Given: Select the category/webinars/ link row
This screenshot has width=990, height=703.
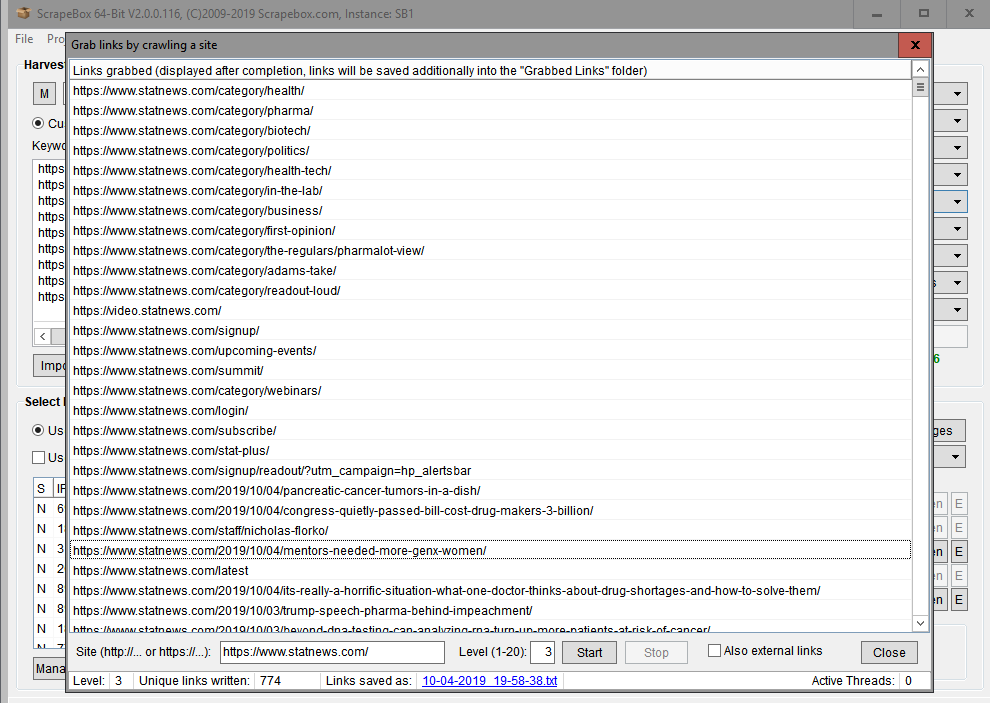Looking at the screenshot, I should (491, 390).
